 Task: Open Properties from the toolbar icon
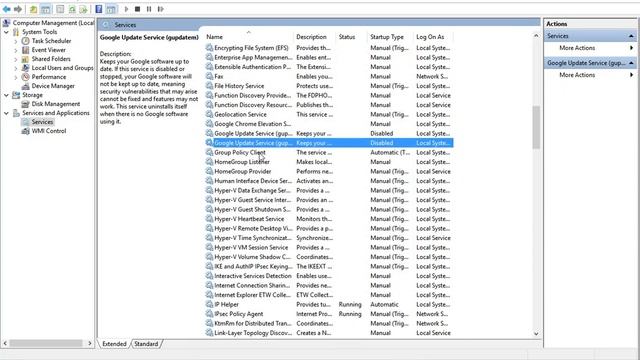[60, 9]
